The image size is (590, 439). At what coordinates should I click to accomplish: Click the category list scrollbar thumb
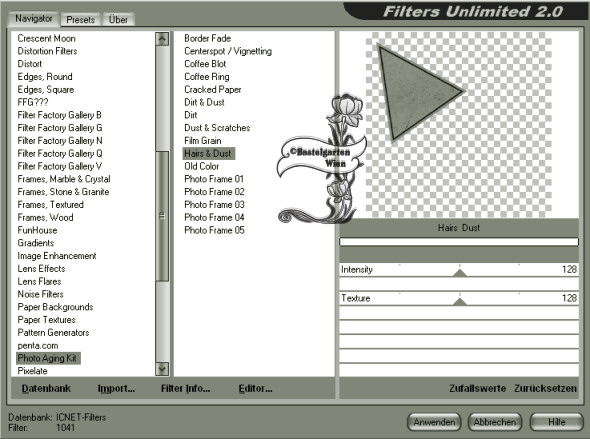tap(162, 216)
